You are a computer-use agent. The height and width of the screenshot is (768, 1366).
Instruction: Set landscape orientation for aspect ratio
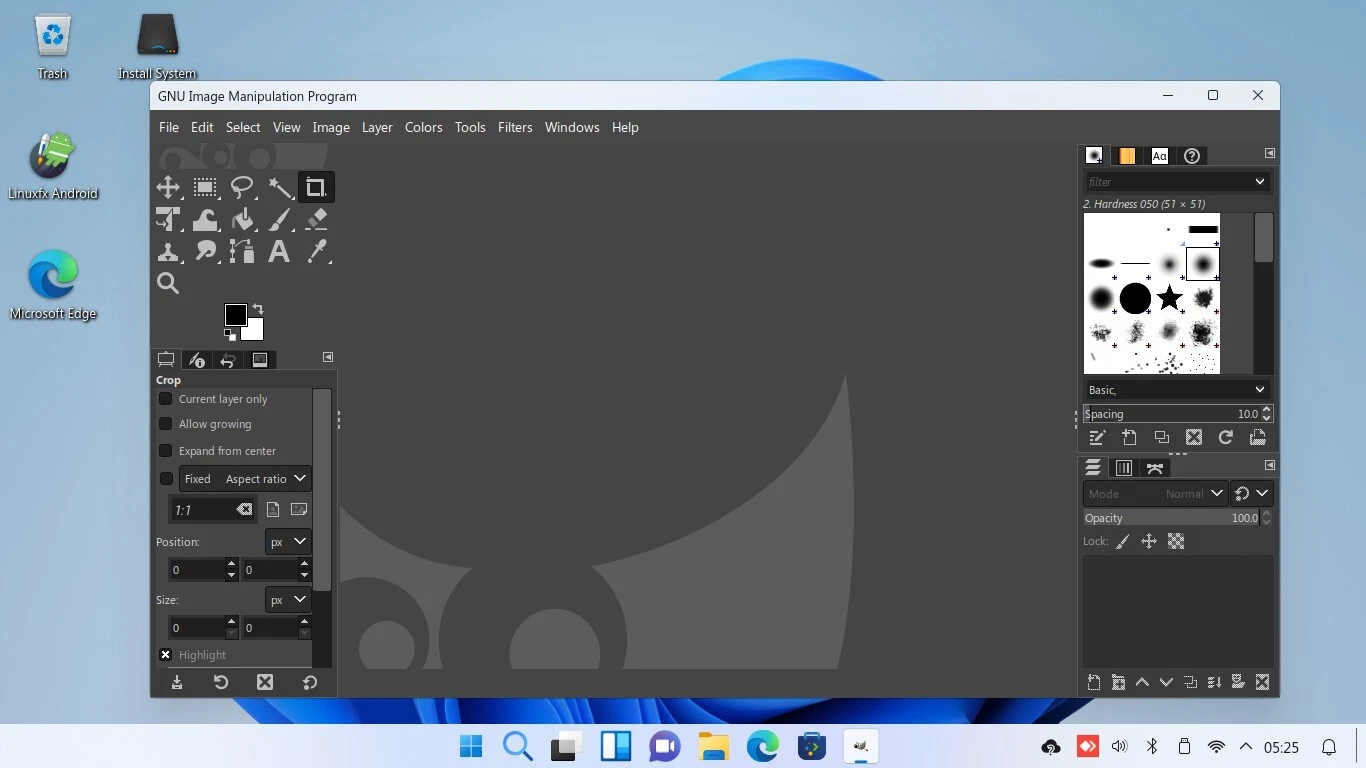coord(298,510)
